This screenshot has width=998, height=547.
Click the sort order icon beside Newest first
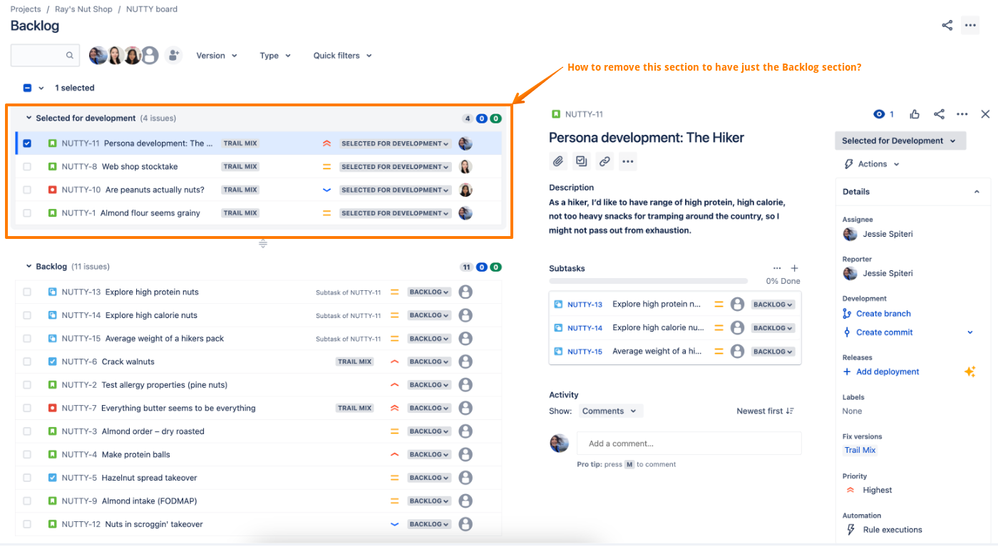790,411
